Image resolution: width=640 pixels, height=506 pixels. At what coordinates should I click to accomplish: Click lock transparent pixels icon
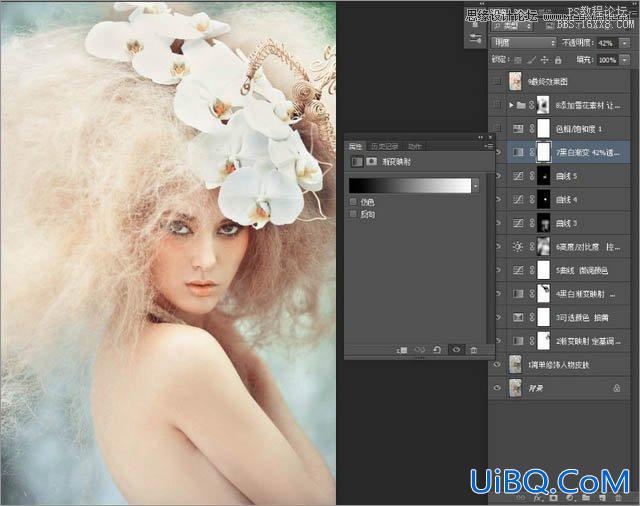click(x=518, y=60)
